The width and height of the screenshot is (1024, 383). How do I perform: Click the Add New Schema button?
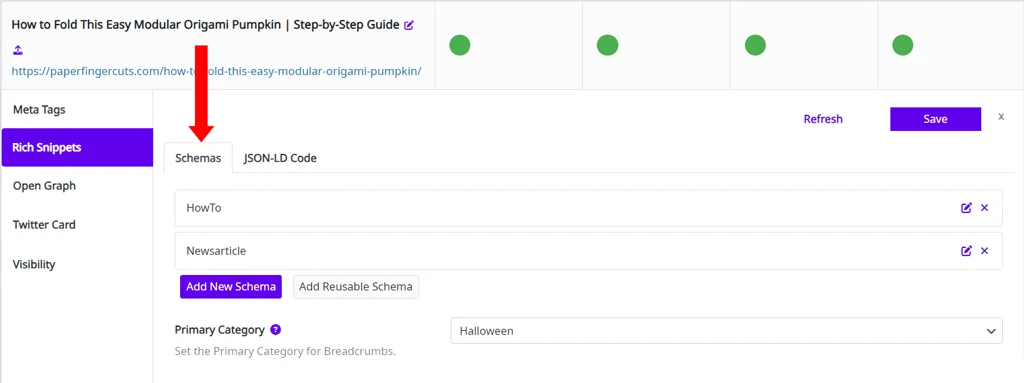click(231, 287)
